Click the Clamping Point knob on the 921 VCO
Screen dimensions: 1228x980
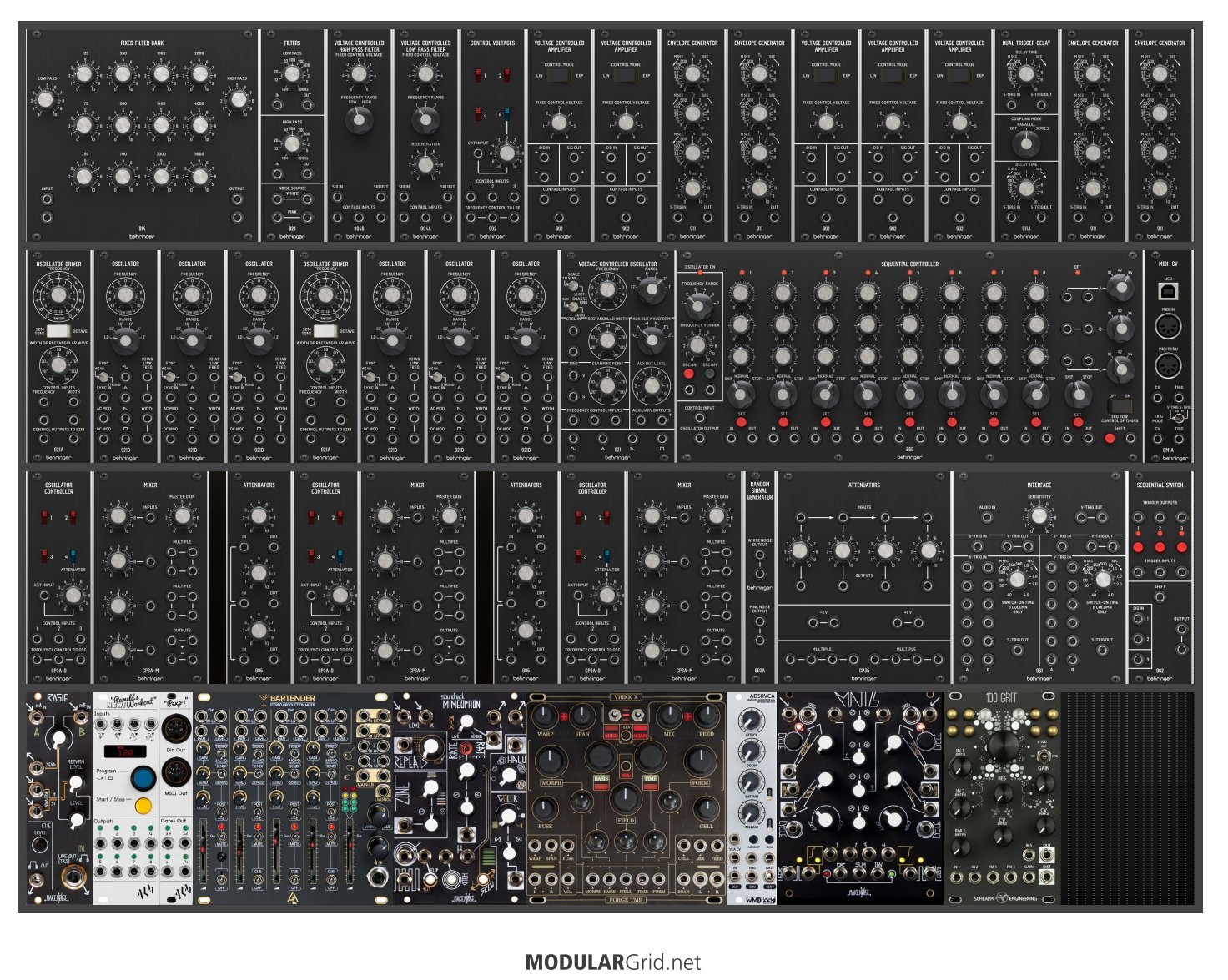(607, 384)
